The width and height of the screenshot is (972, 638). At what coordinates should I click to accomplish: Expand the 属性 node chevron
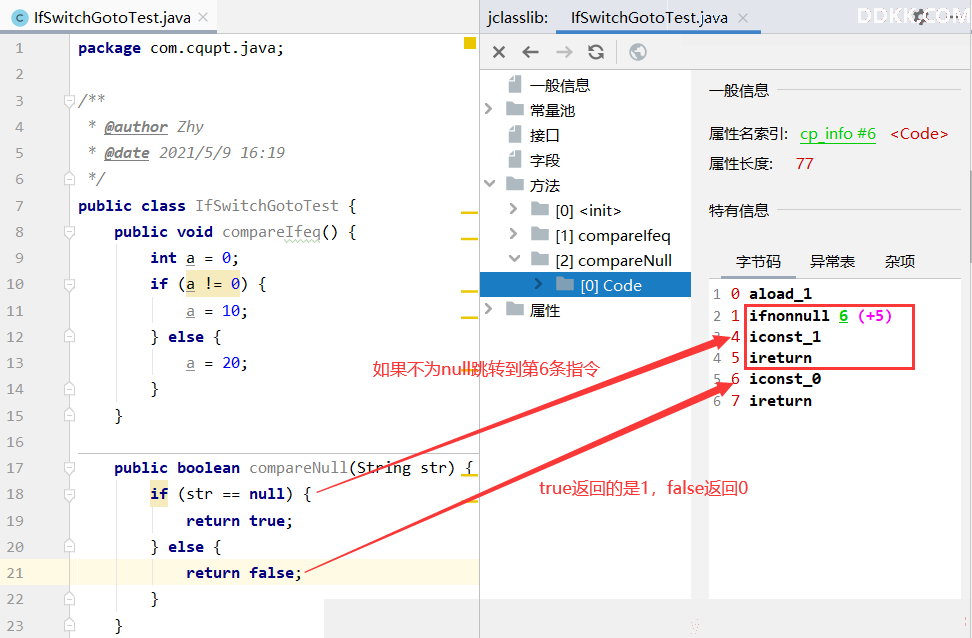point(488,308)
